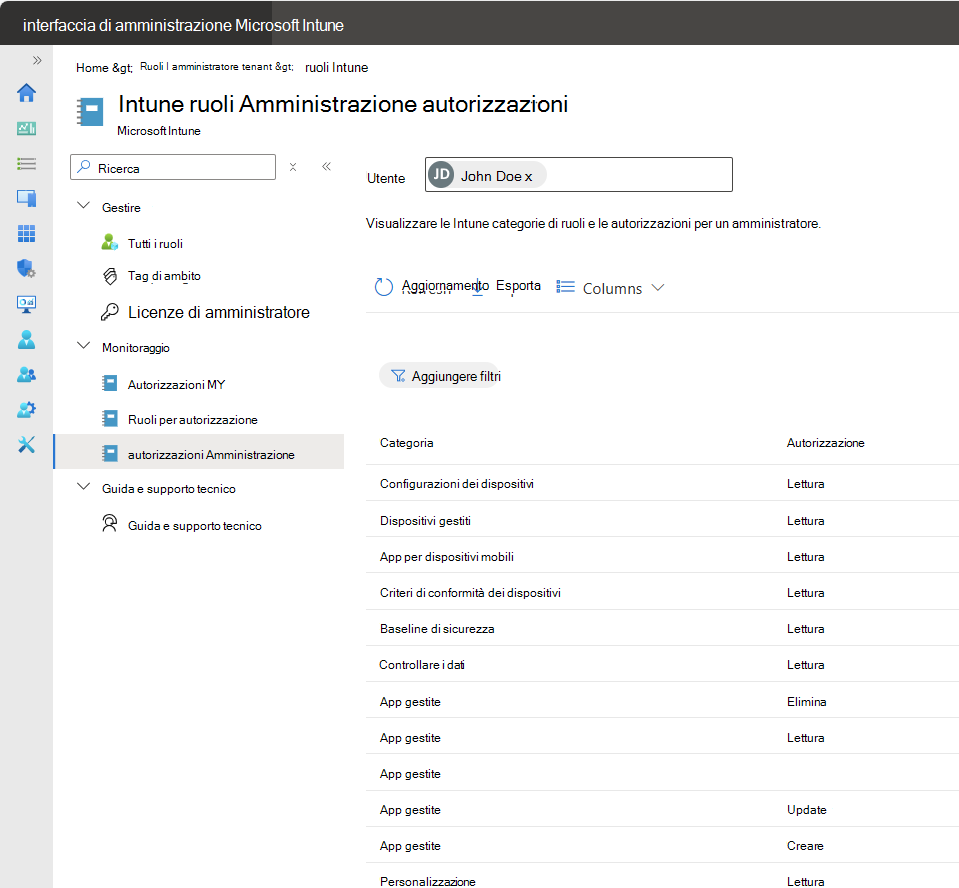Select Baseline di sicurezza row
959x888 pixels.
pyautogui.click(x=662, y=628)
